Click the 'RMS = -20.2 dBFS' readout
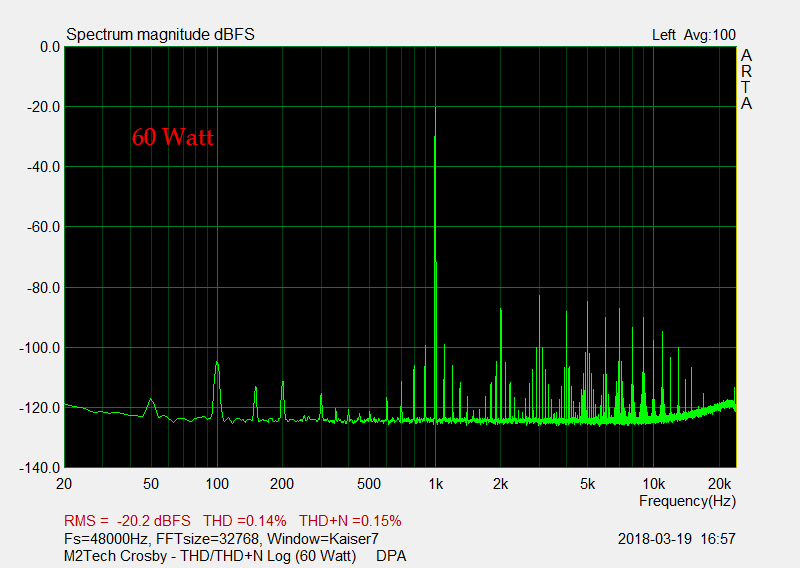800x568 pixels. [127, 521]
